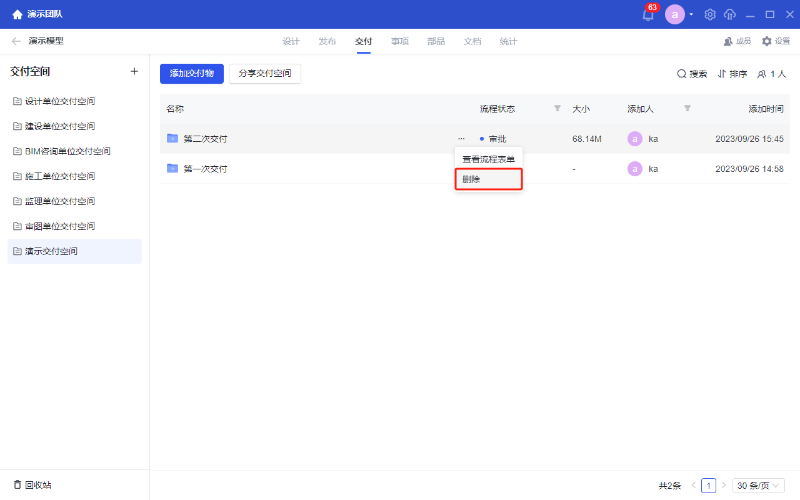The image size is (800, 500).
Task: Open more options for 第二次交付
Action: coord(461,138)
